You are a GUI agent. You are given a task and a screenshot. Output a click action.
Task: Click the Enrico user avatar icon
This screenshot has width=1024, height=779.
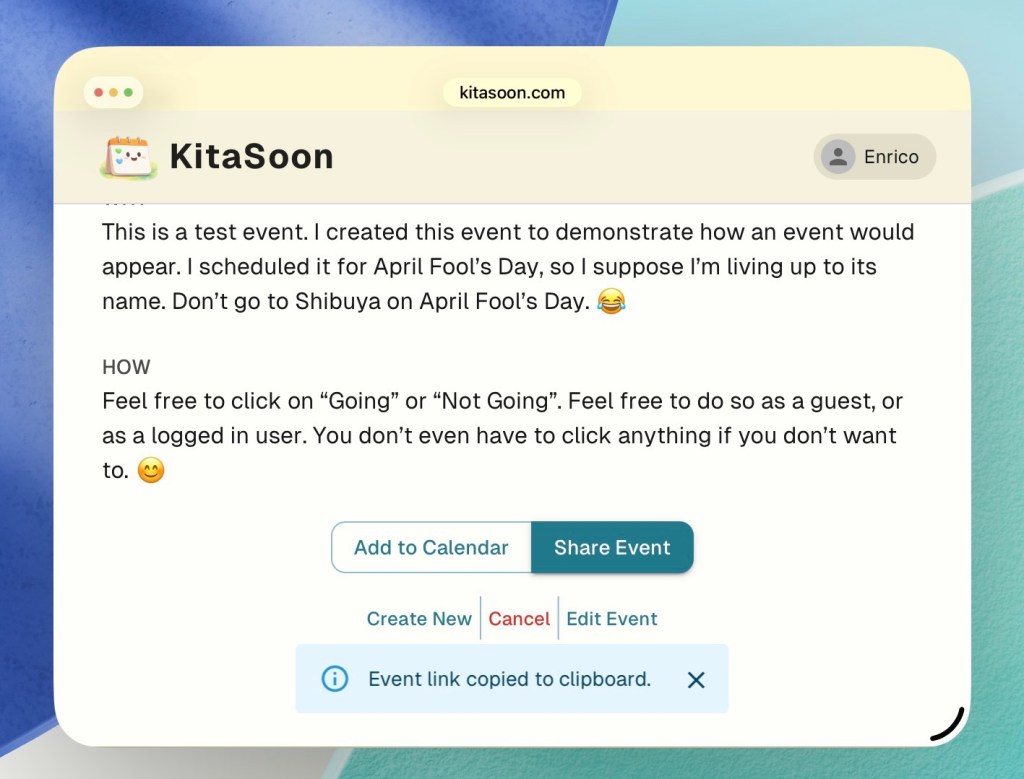click(837, 157)
